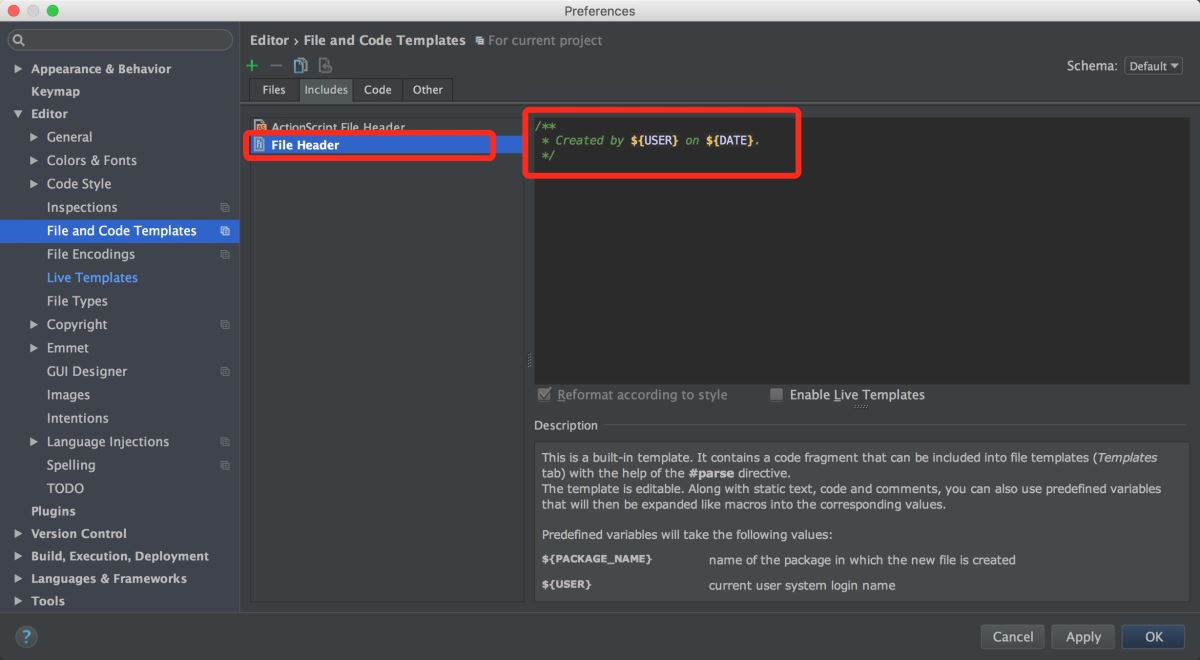Click the ${DATE} variable in the template

[x=729, y=141]
